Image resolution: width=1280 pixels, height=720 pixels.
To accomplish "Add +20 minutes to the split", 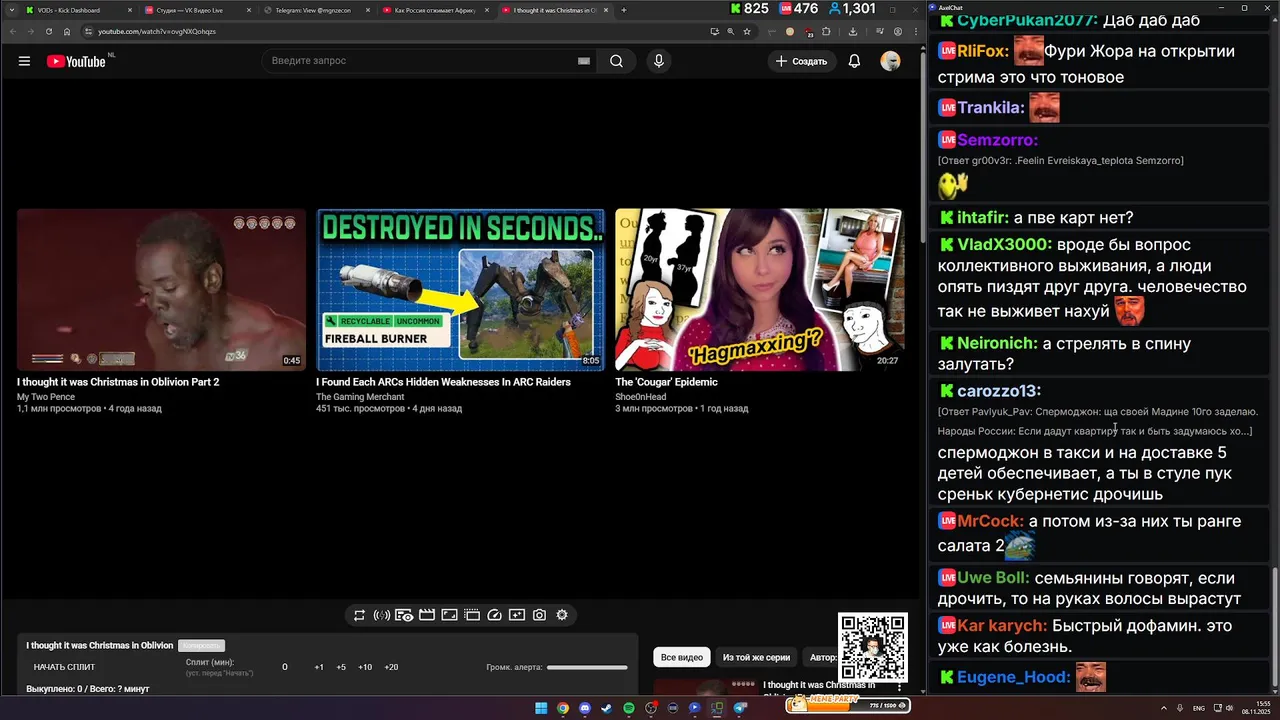I will [x=391, y=667].
